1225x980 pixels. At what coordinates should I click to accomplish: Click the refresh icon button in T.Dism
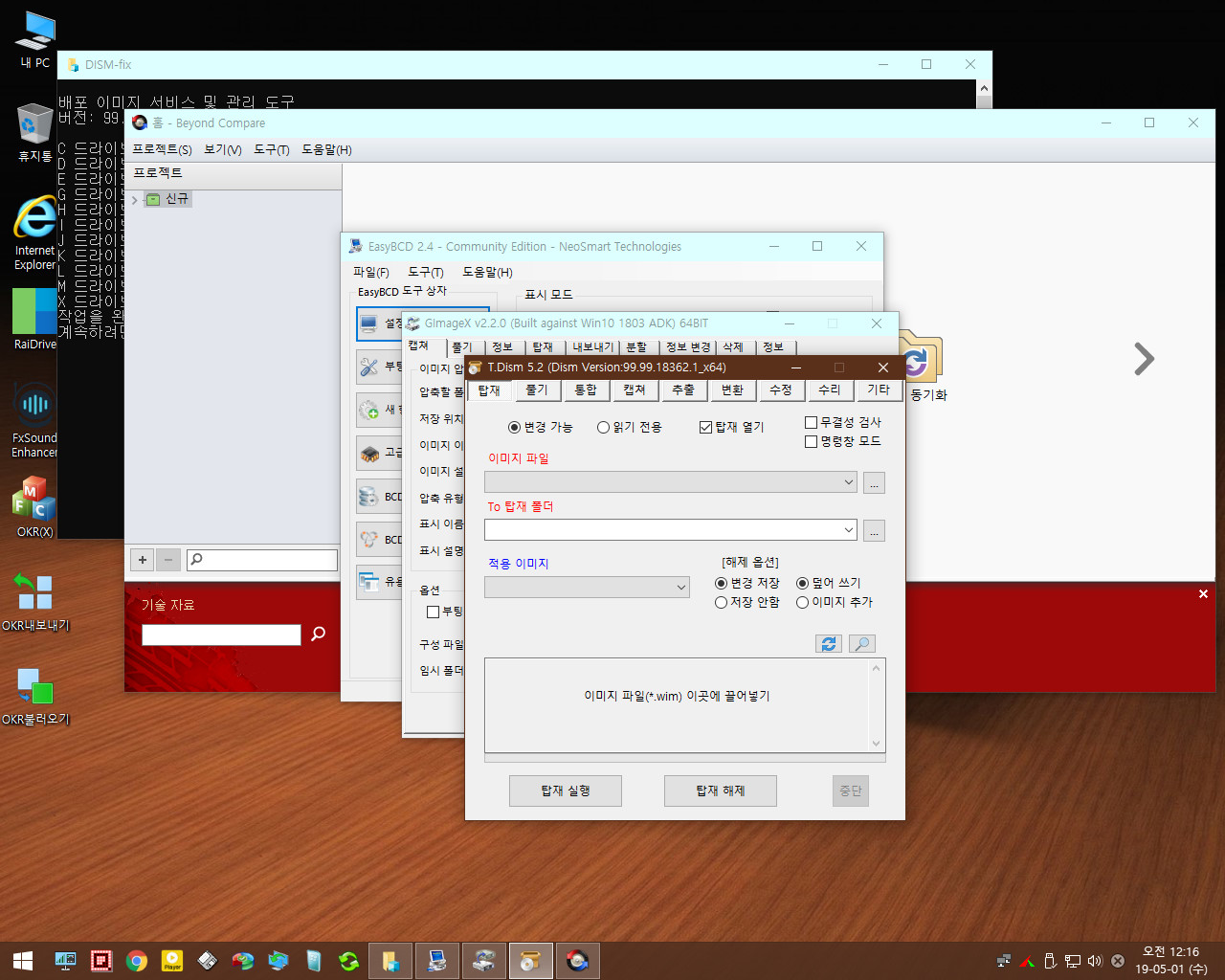tap(829, 644)
